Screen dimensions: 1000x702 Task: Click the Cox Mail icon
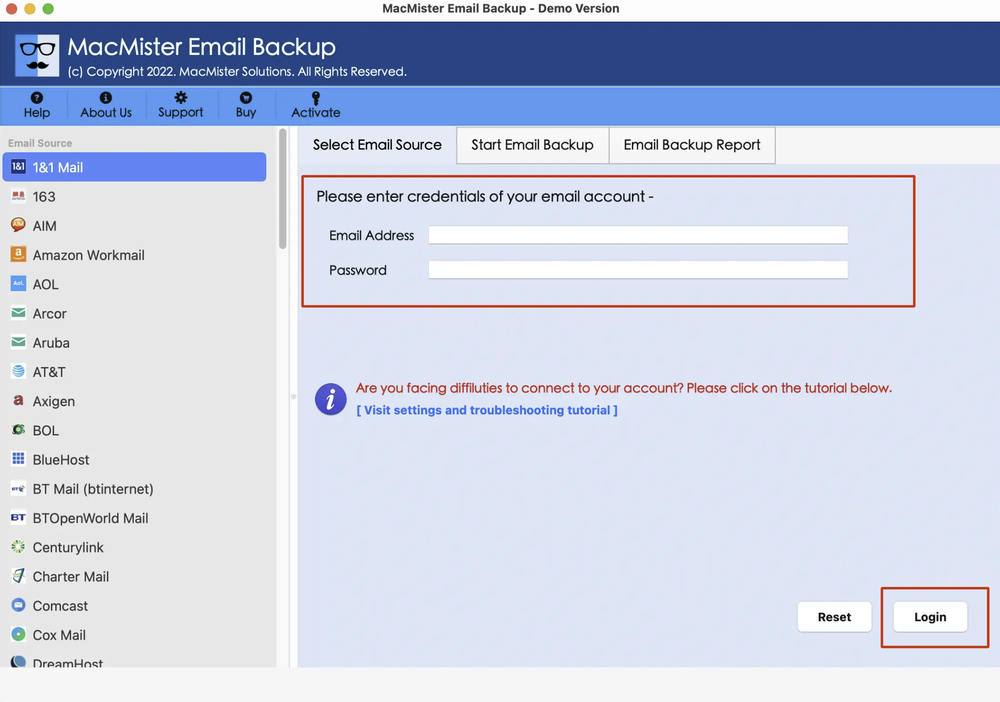(18, 634)
